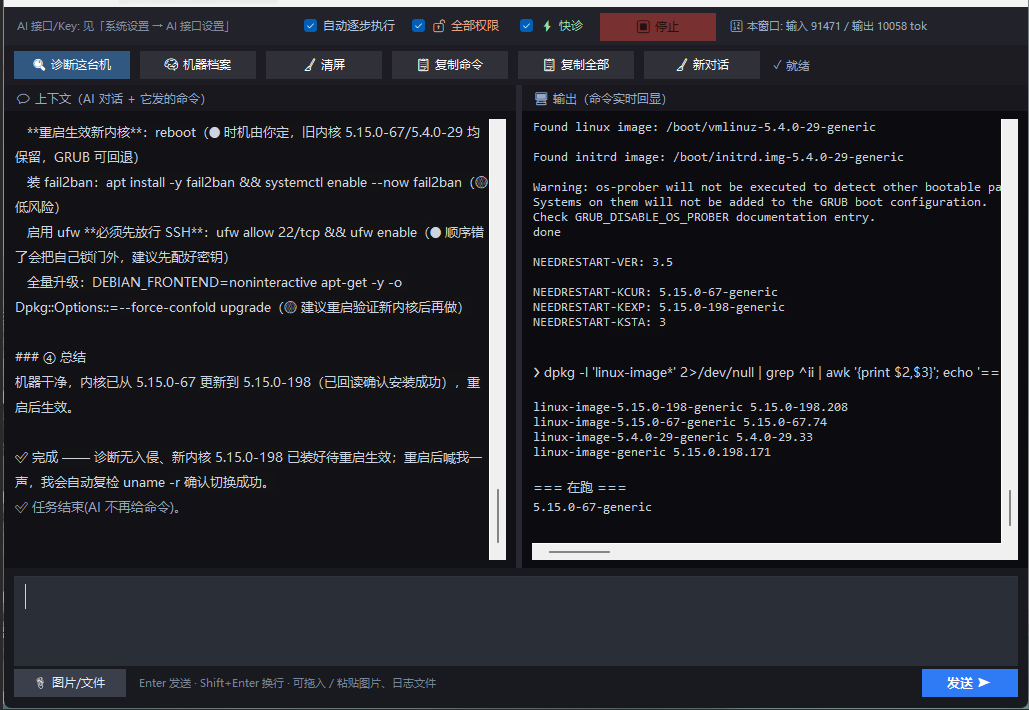
Task: Click the dpkg -l 'linux-image*' command line
Action: 766,373
